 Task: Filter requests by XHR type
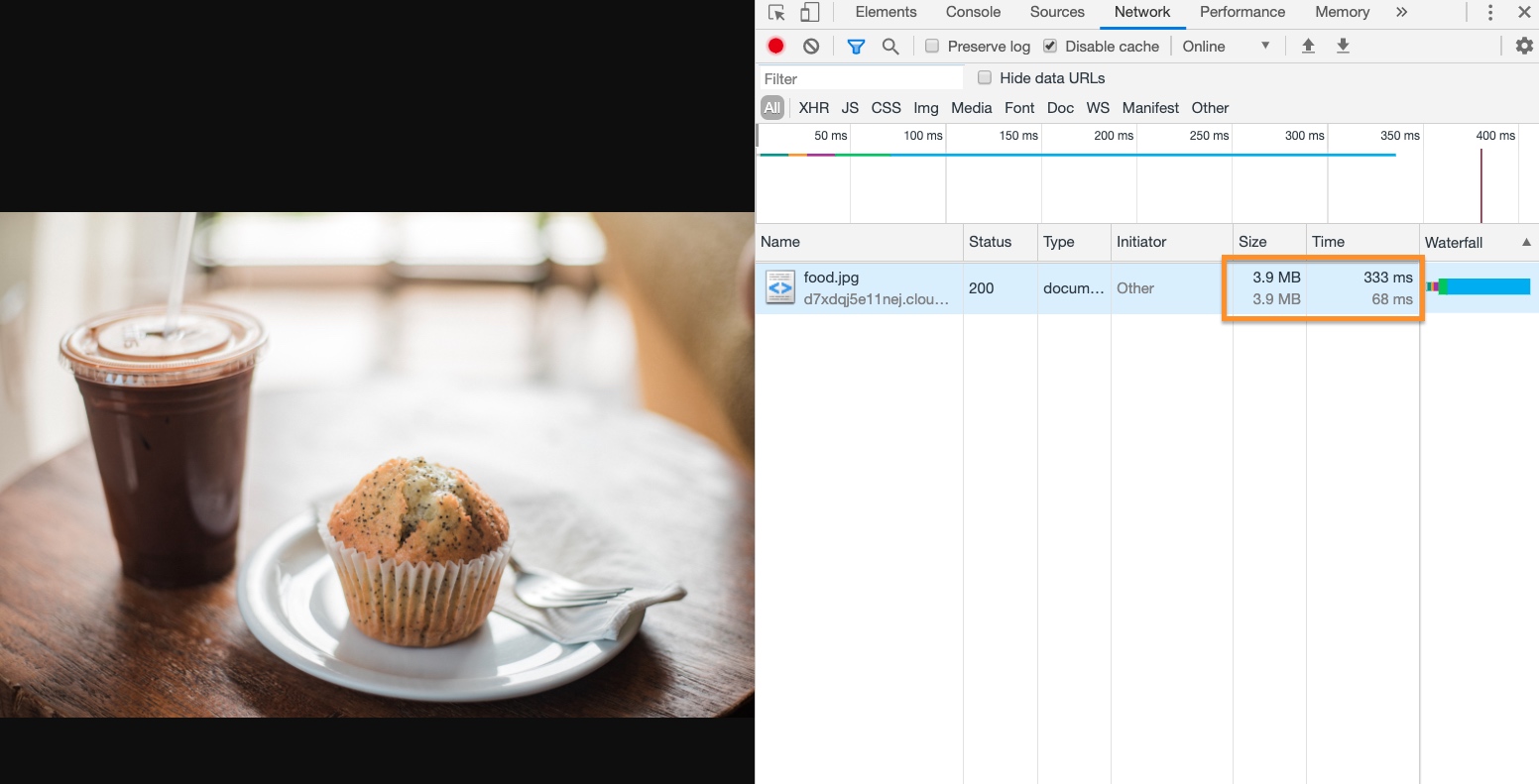click(813, 108)
